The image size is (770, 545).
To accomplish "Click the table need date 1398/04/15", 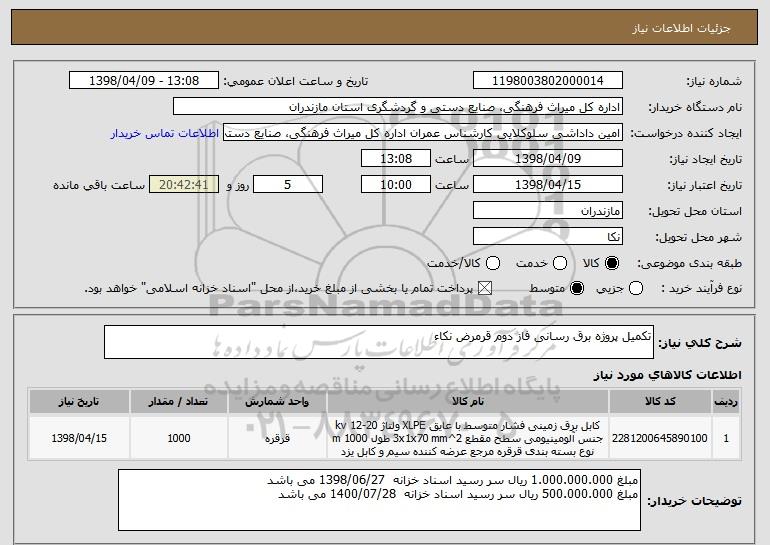I will pyautogui.click(x=79, y=438).
